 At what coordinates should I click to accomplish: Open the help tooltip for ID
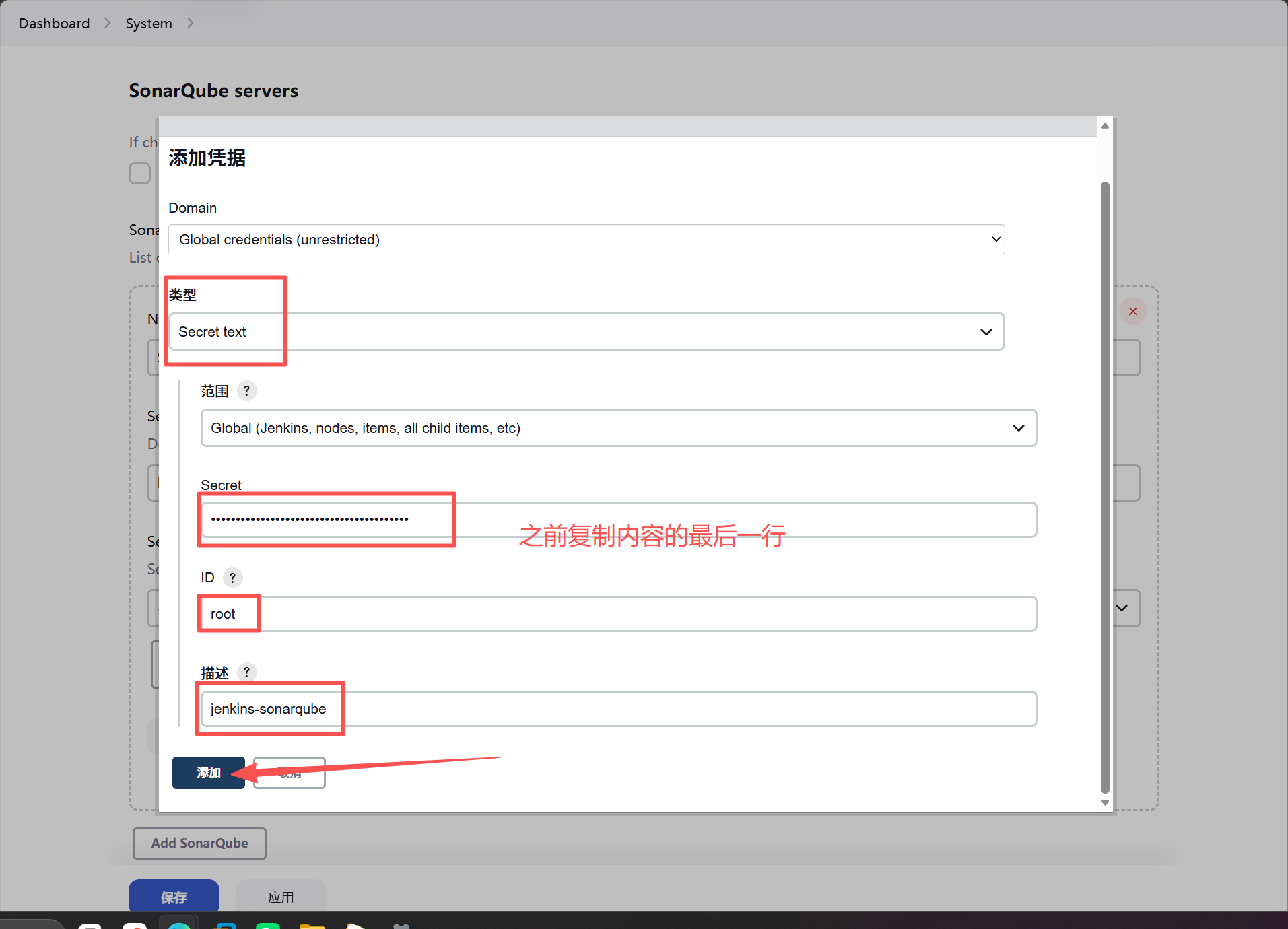click(x=232, y=578)
